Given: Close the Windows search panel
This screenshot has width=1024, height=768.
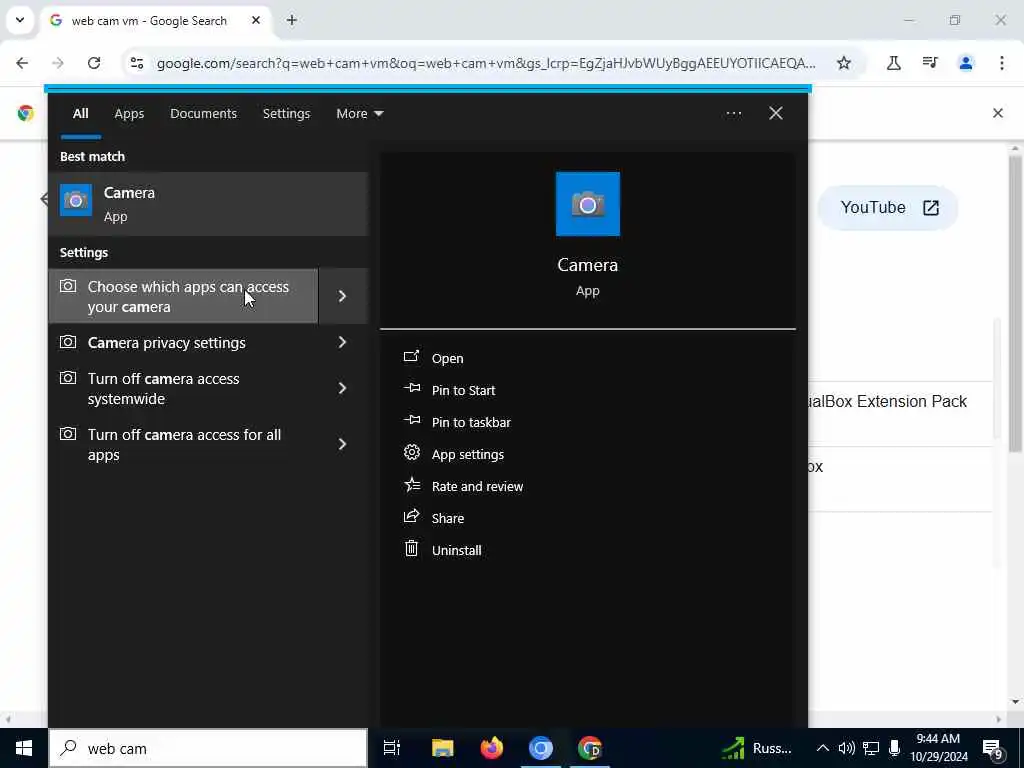Looking at the screenshot, I should (775, 113).
